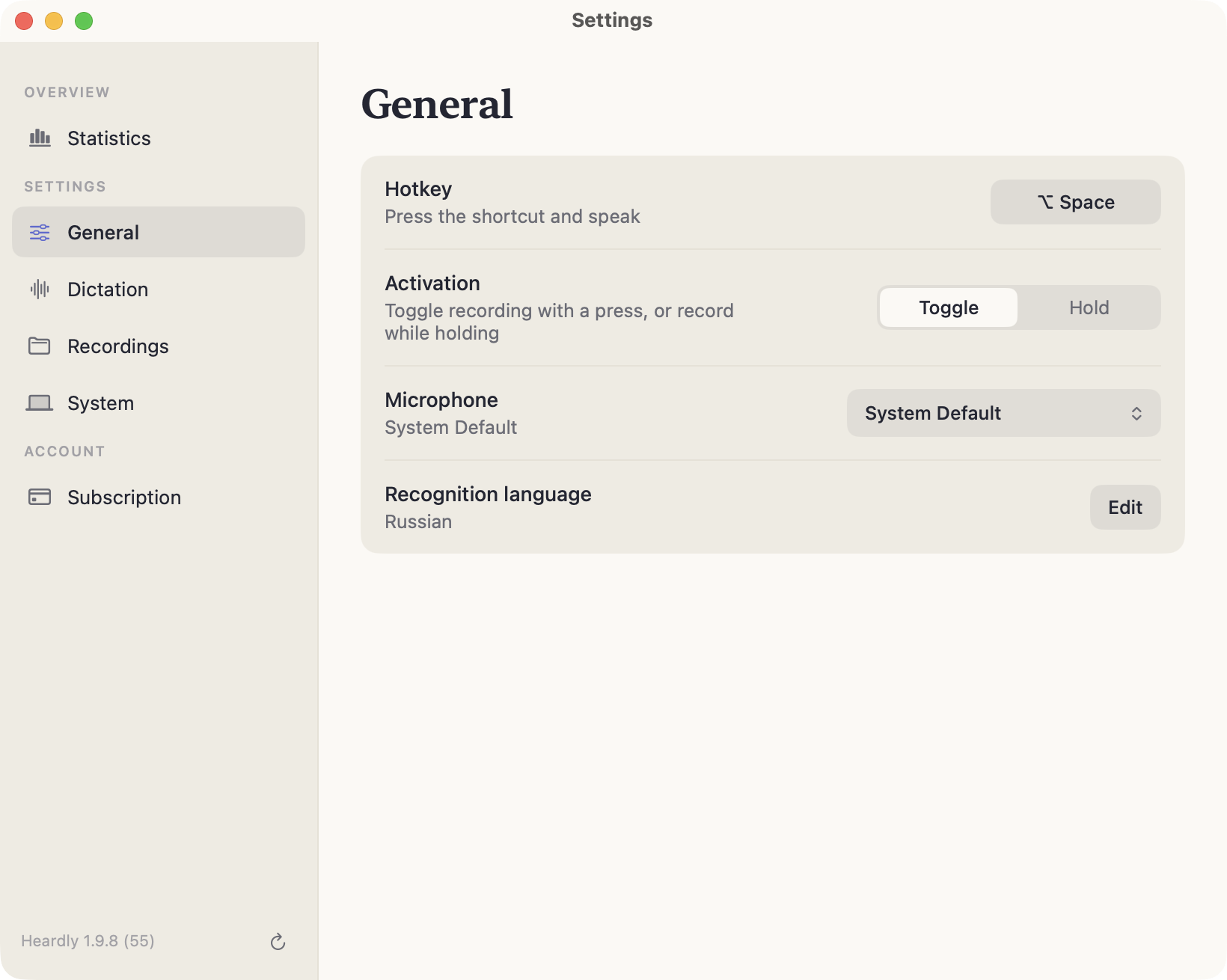This screenshot has width=1227, height=980.
Task: Click the 'Press the shortcut and speak' description
Action: pos(512,216)
